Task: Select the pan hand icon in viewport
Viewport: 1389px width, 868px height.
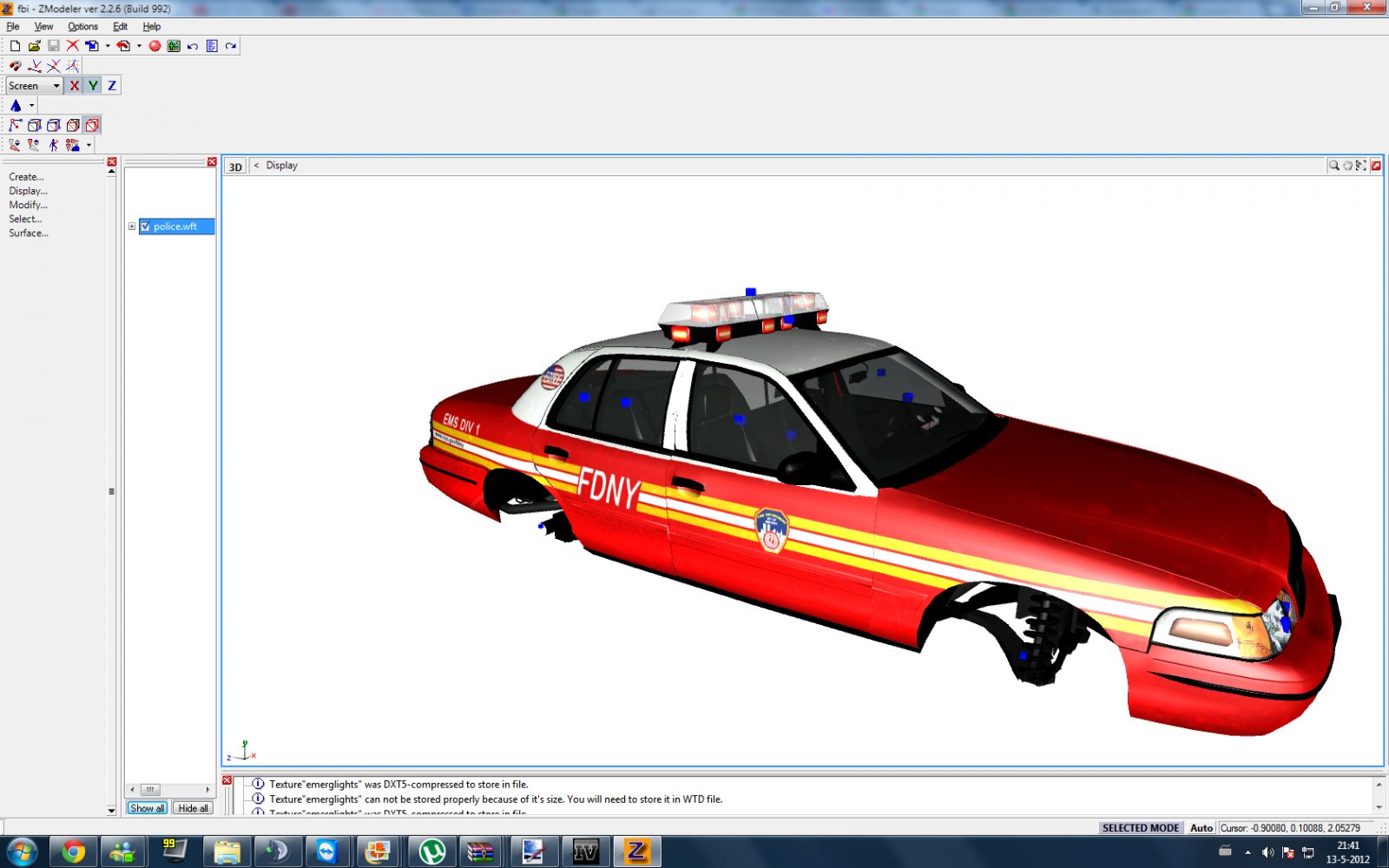Action: (1347, 165)
